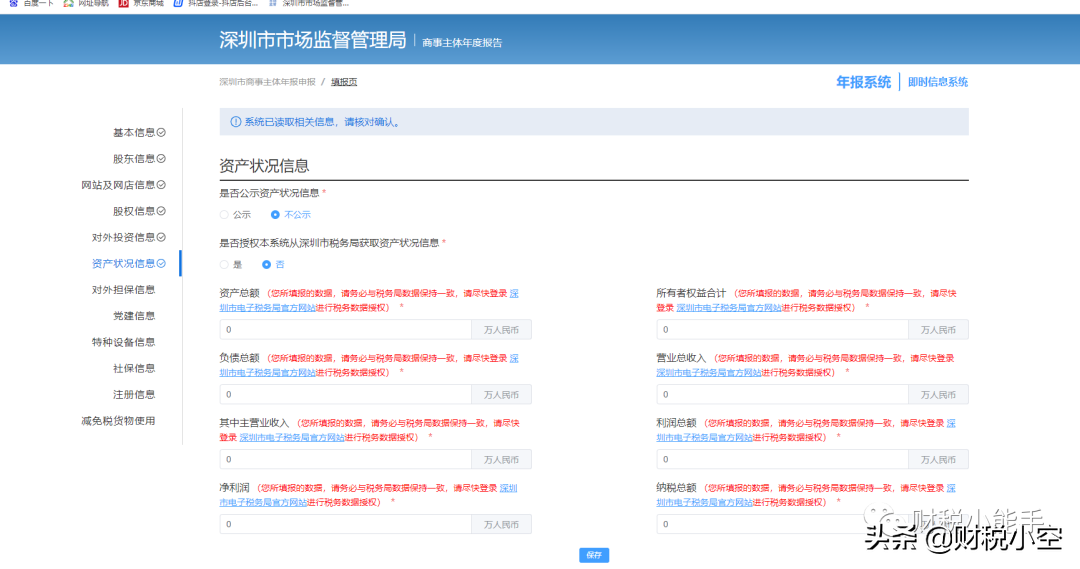Click check icon beside 资产状况信息
1080x569 pixels.
161,263
